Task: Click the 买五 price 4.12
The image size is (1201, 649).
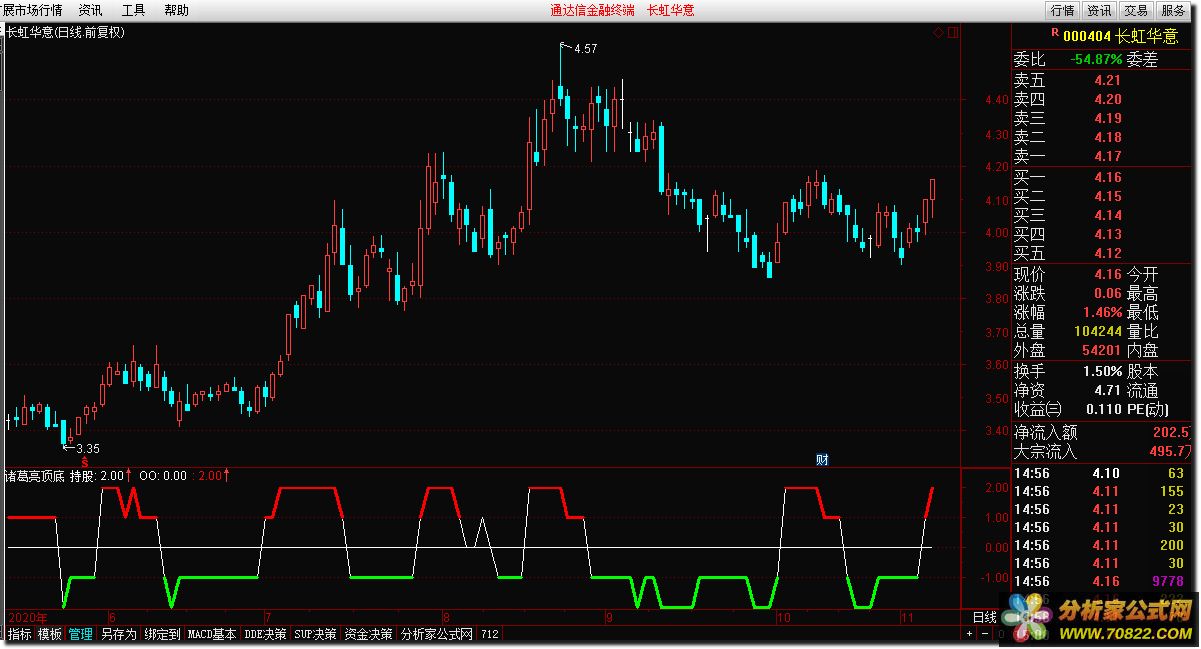Action: pyautogui.click(x=1107, y=253)
